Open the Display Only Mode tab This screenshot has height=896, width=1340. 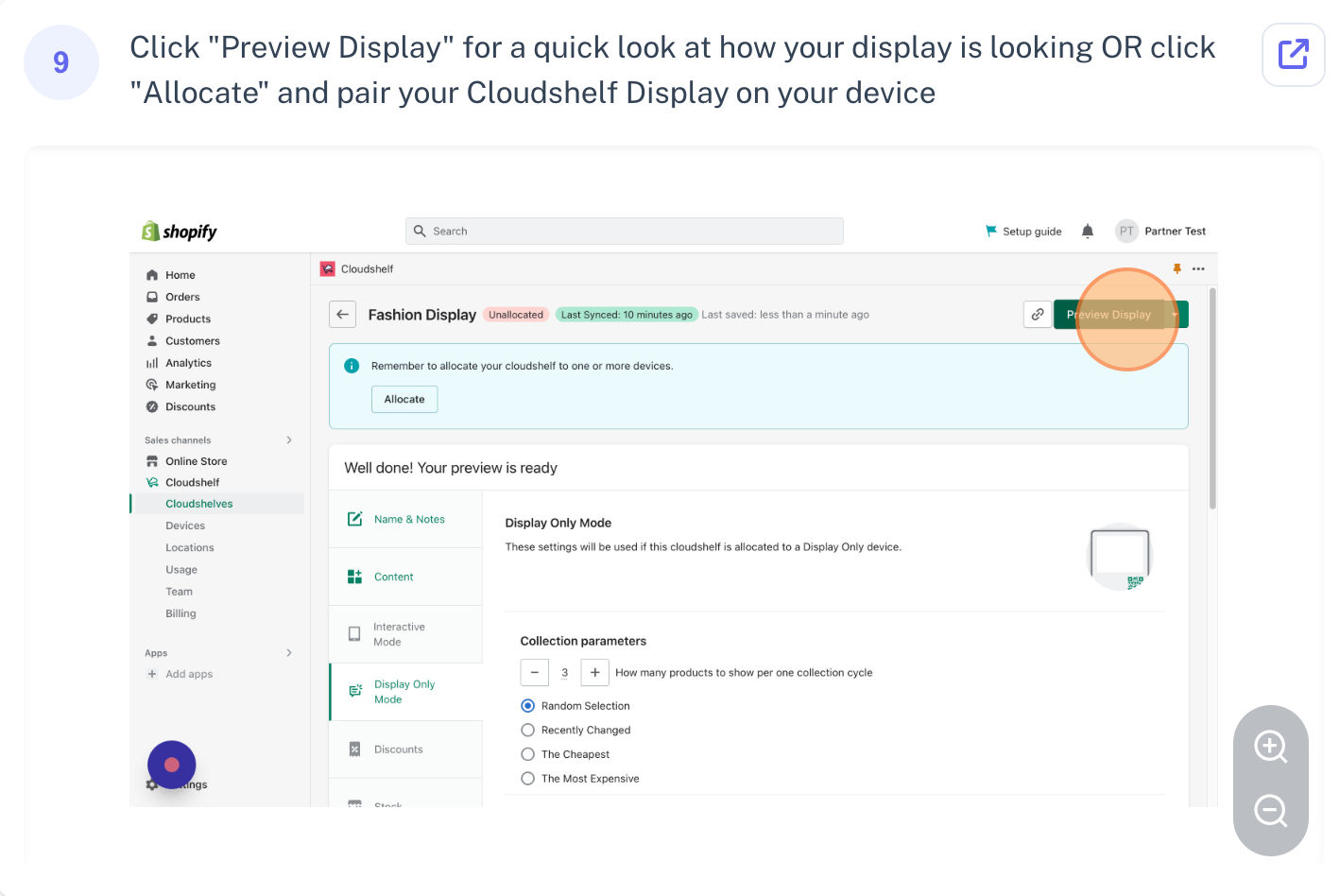pyautogui.click(x=405, y=692)
